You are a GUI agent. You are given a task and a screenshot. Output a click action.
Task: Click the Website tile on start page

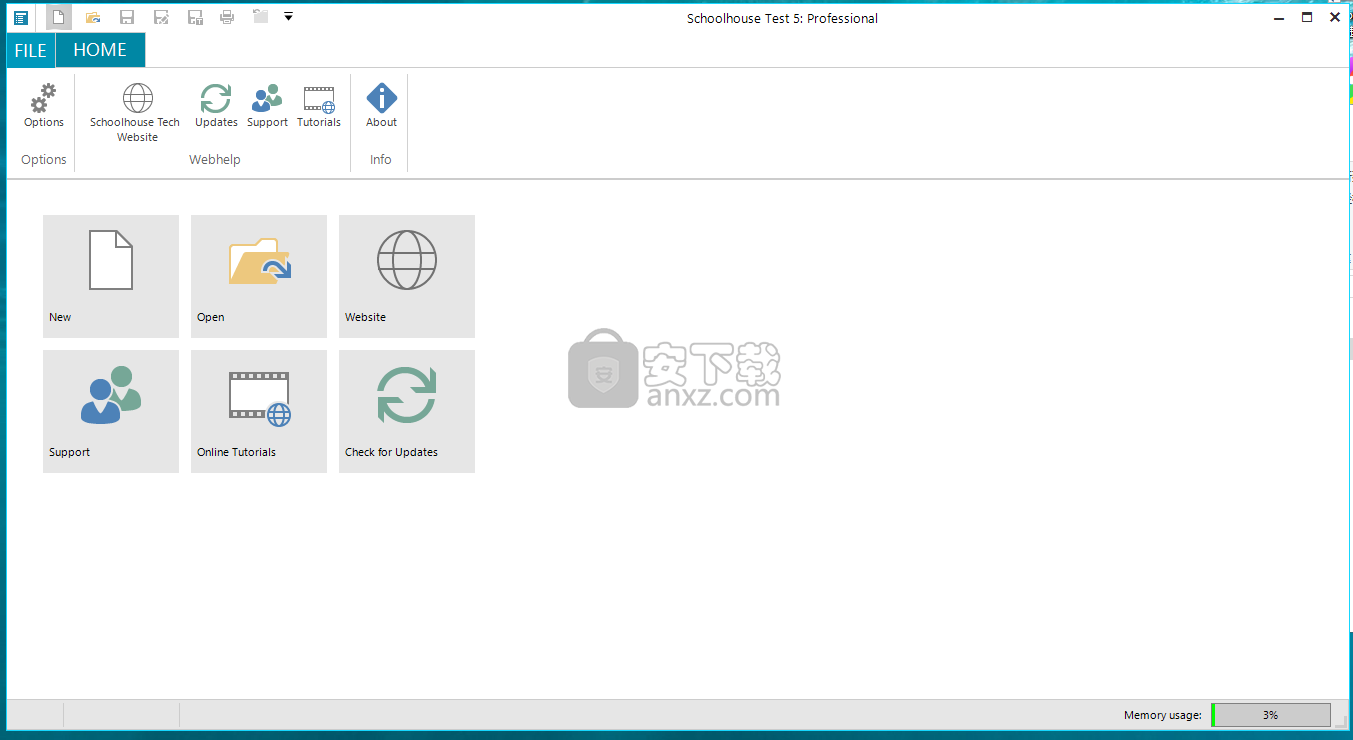coord(407,276)
